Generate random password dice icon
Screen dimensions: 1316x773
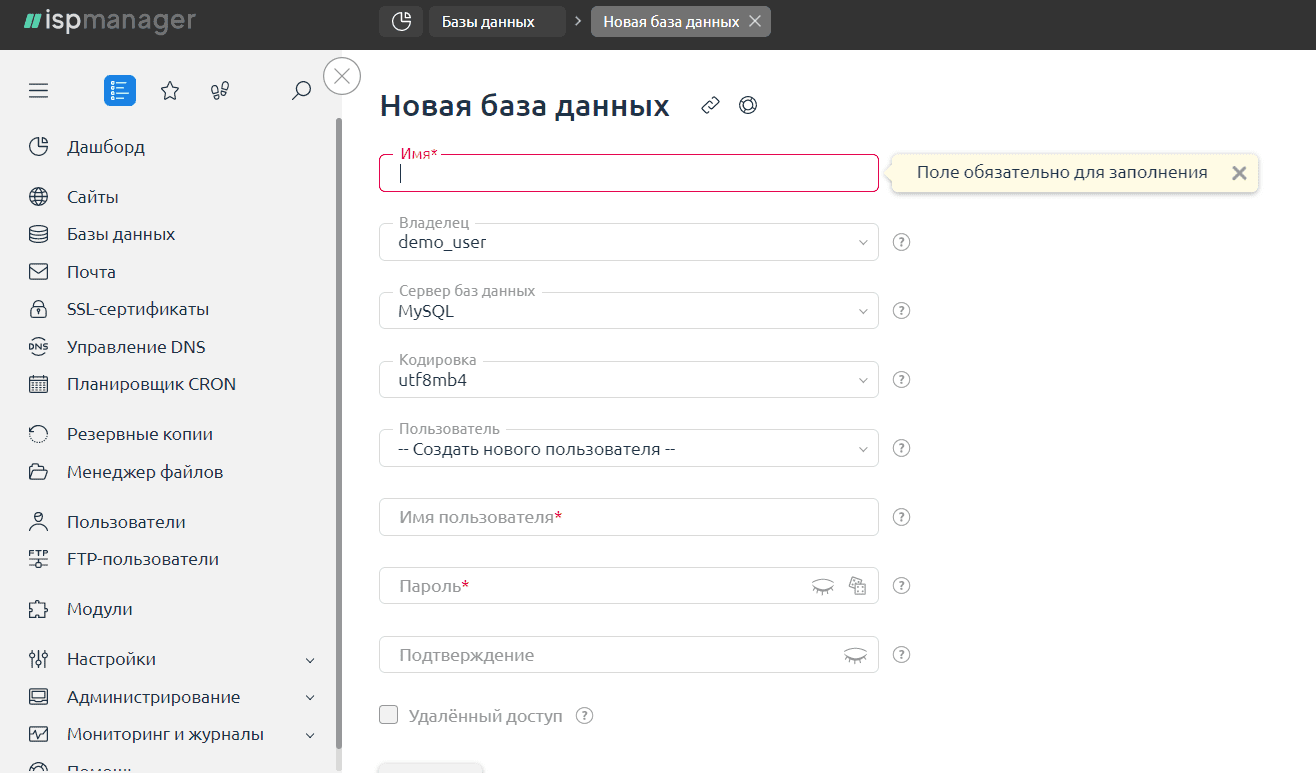857,586
